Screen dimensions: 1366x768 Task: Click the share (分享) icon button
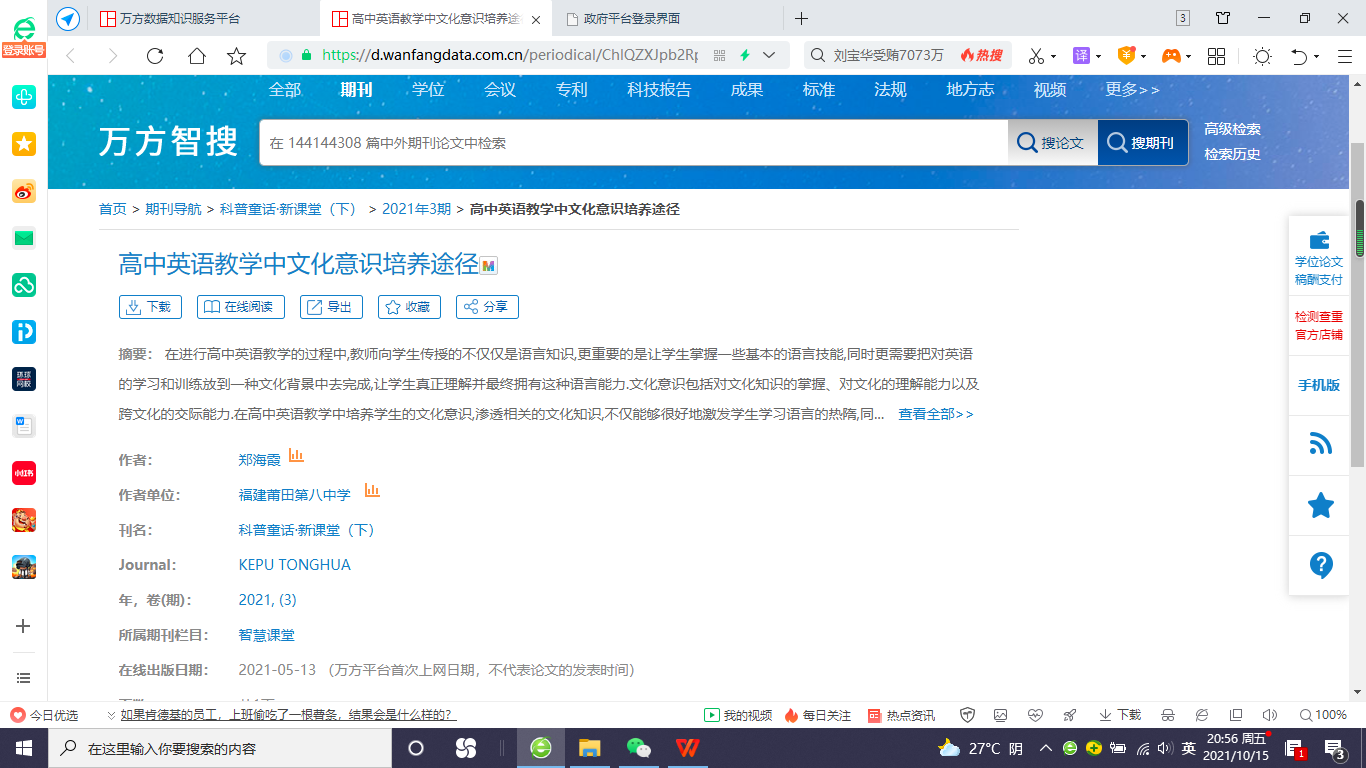pyautogui.click(x=487, y=307)
